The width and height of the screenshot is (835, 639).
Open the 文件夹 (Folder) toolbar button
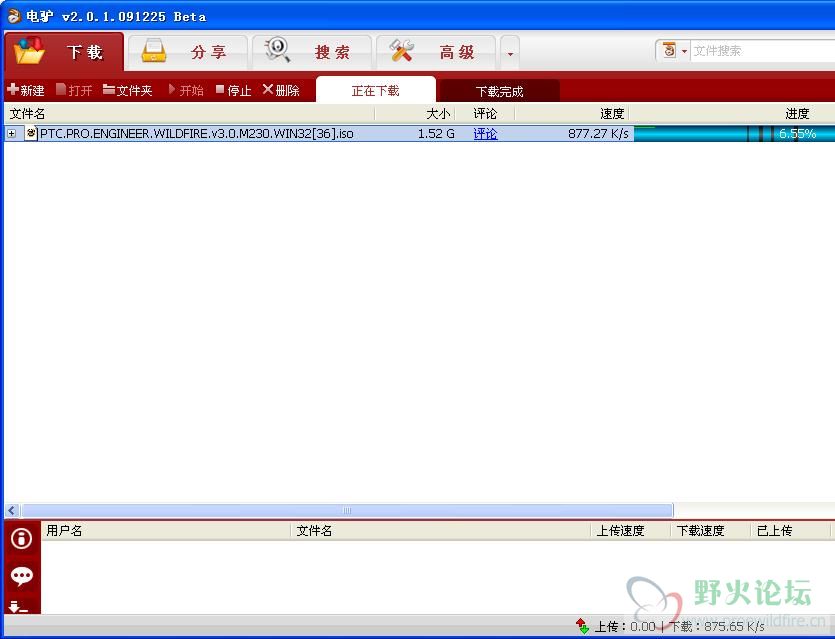point(127,90)
